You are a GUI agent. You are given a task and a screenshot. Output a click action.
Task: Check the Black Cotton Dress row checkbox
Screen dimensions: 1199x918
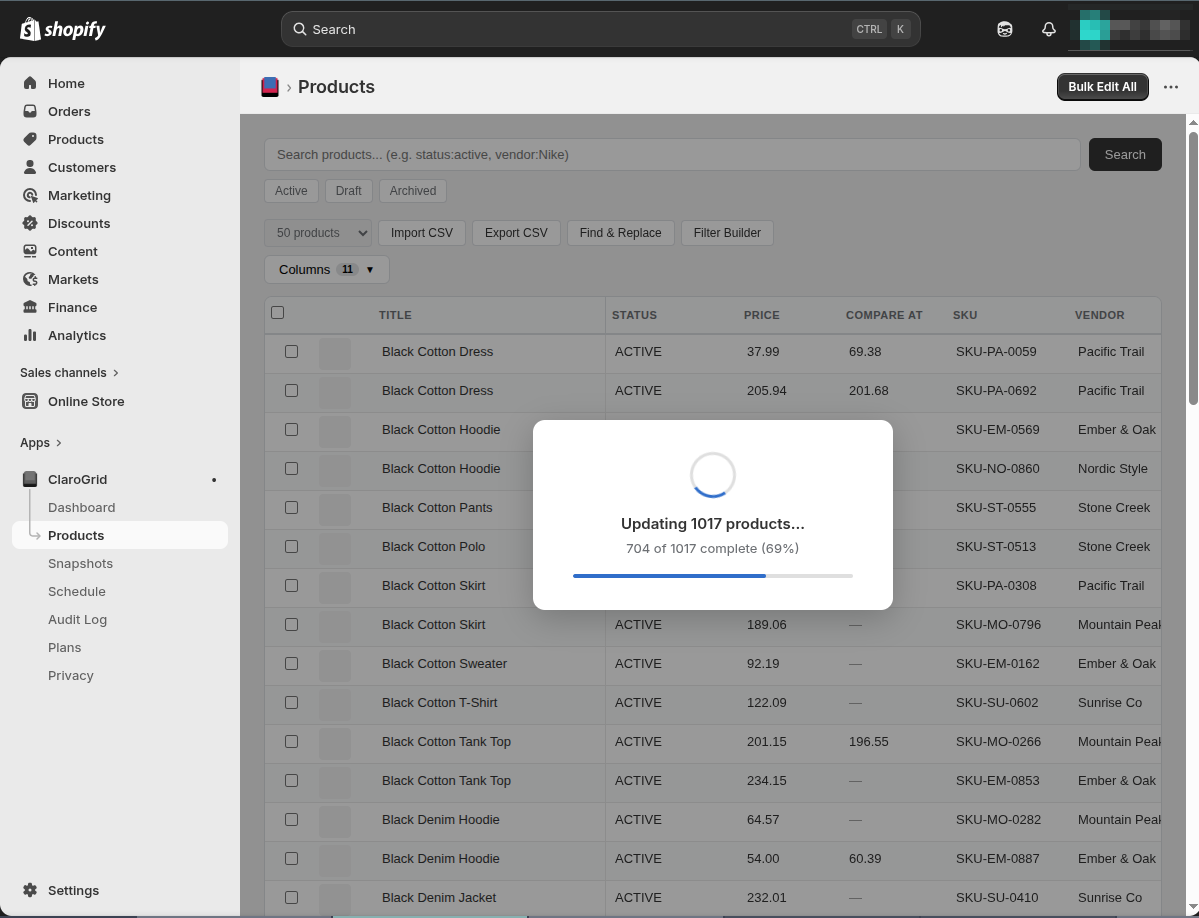point(291,351)
